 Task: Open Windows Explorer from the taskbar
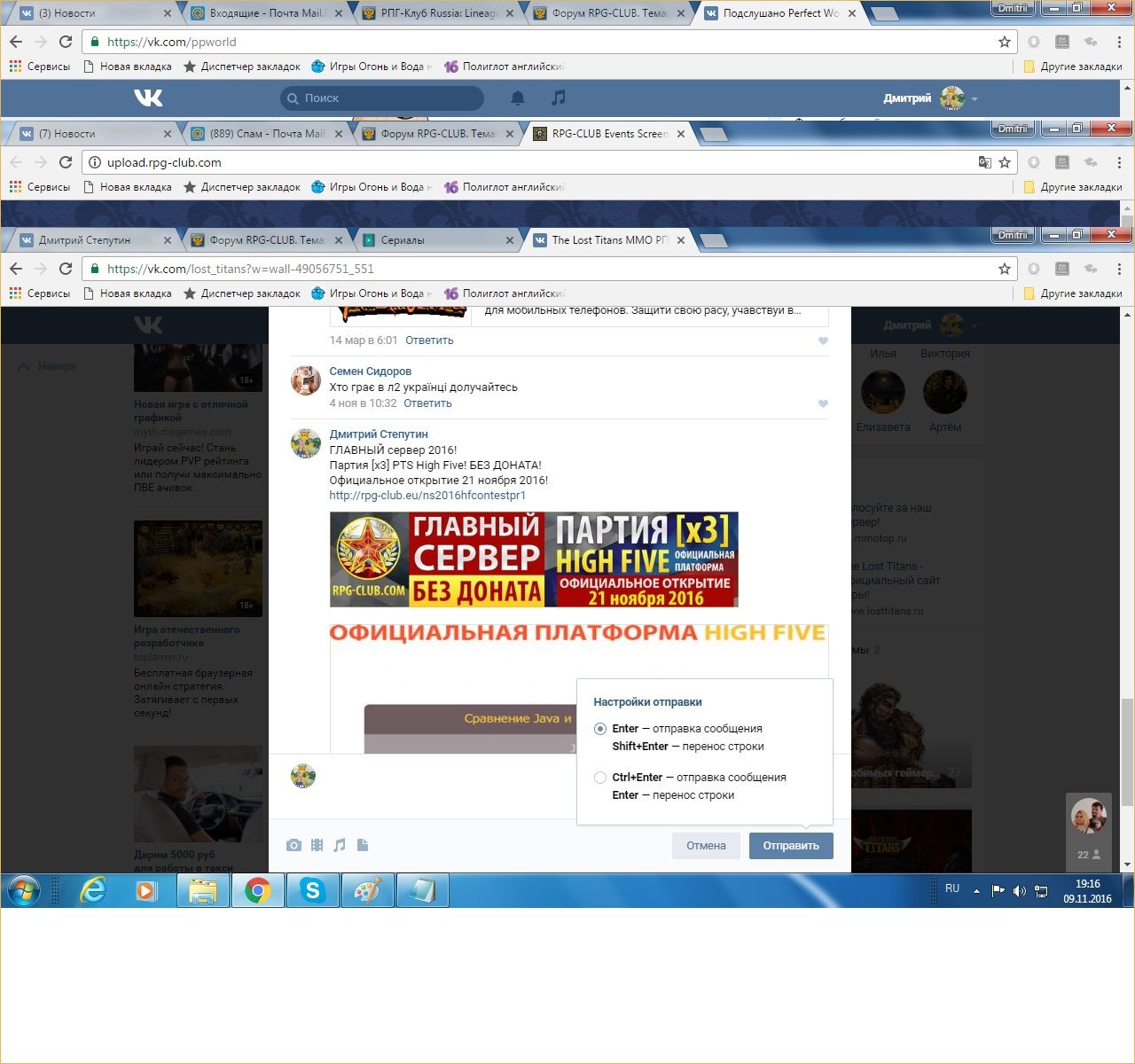tap(203, 890)
